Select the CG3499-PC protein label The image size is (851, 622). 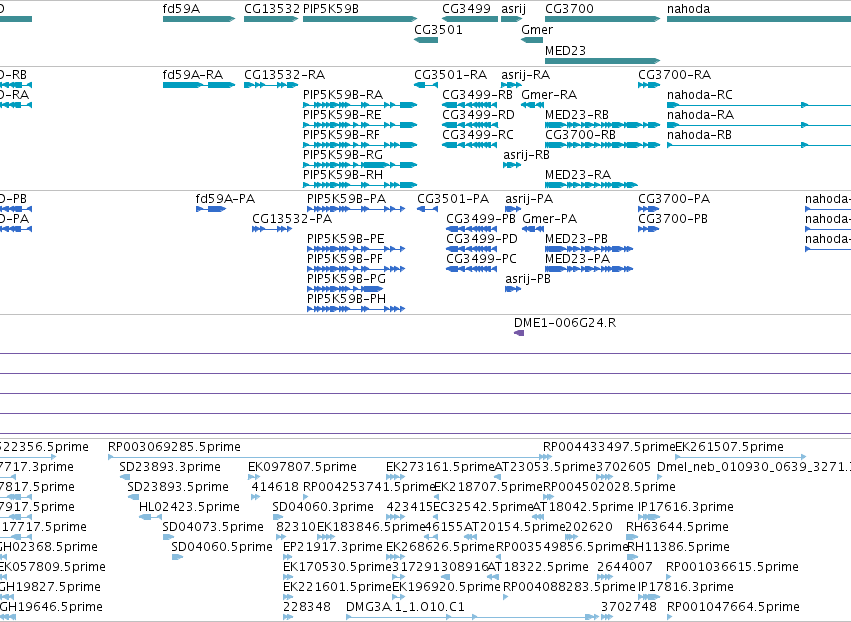[x=481, y=259]
